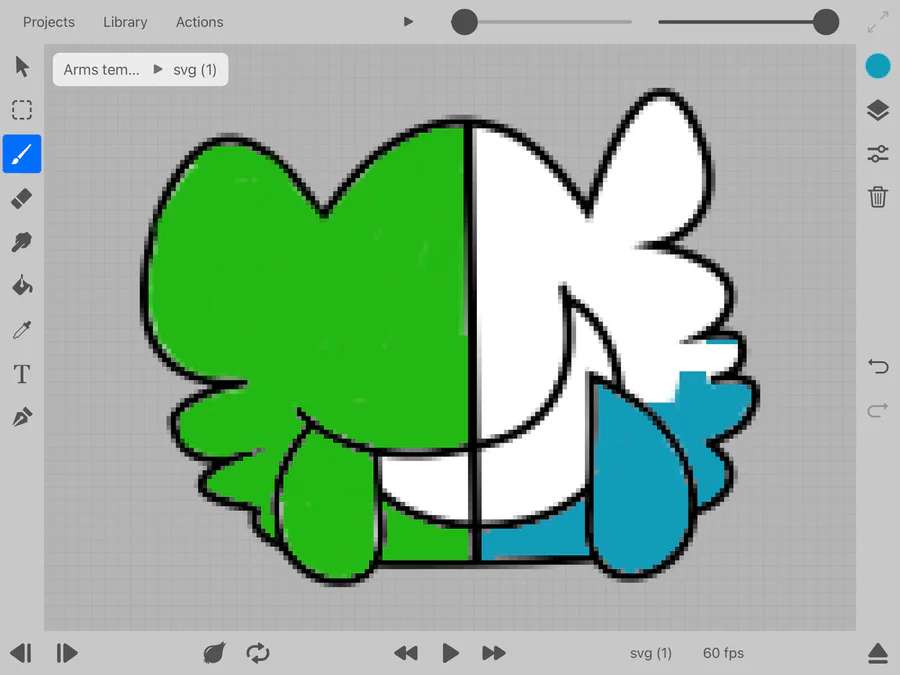
Task: Undo the last action
Action: 878,366
